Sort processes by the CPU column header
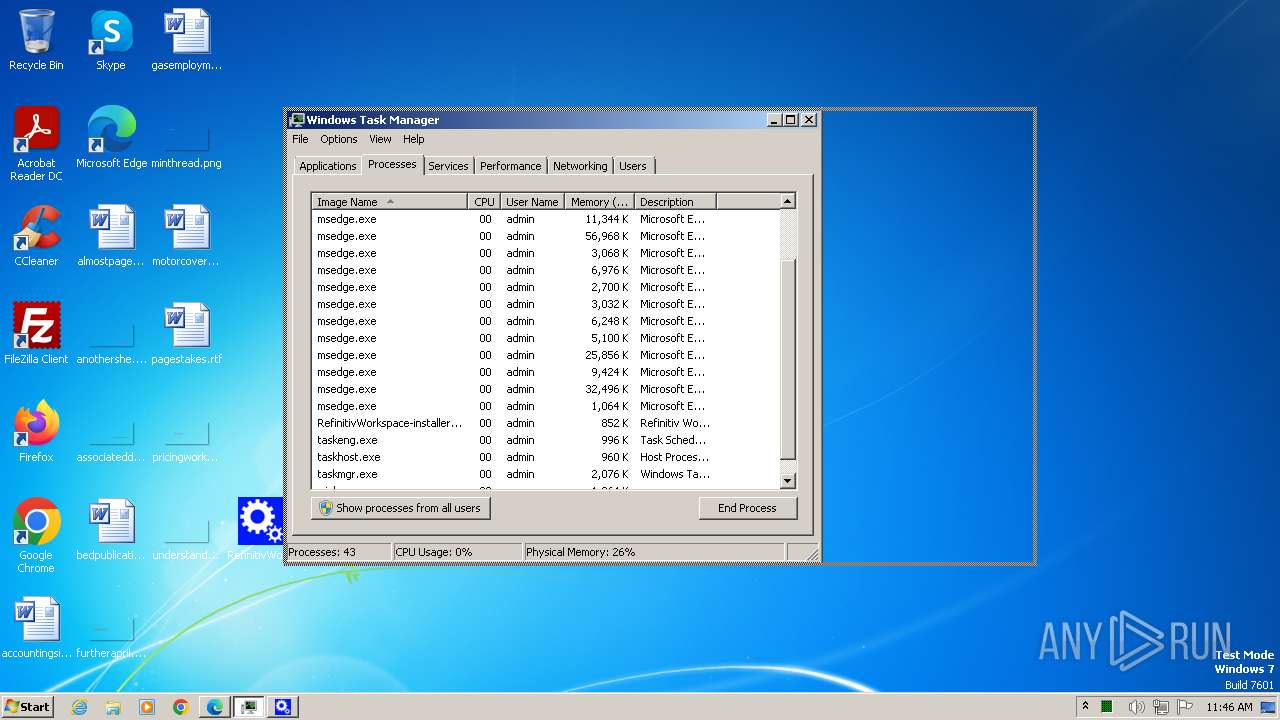Viewport: 1280px width, 720px height. (484, 202)
